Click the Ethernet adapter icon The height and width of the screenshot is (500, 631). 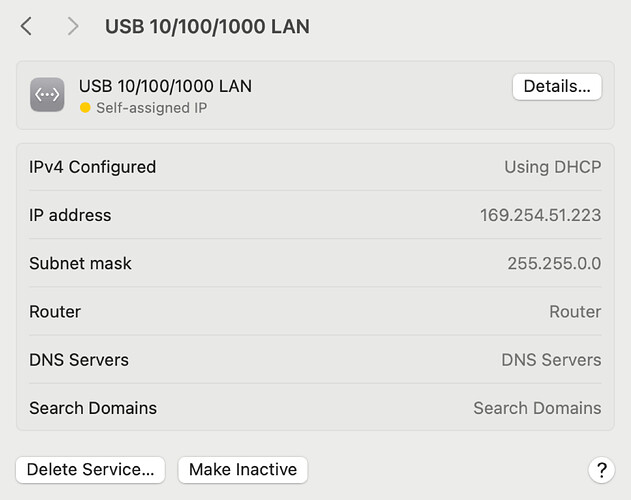coord(47,95)
